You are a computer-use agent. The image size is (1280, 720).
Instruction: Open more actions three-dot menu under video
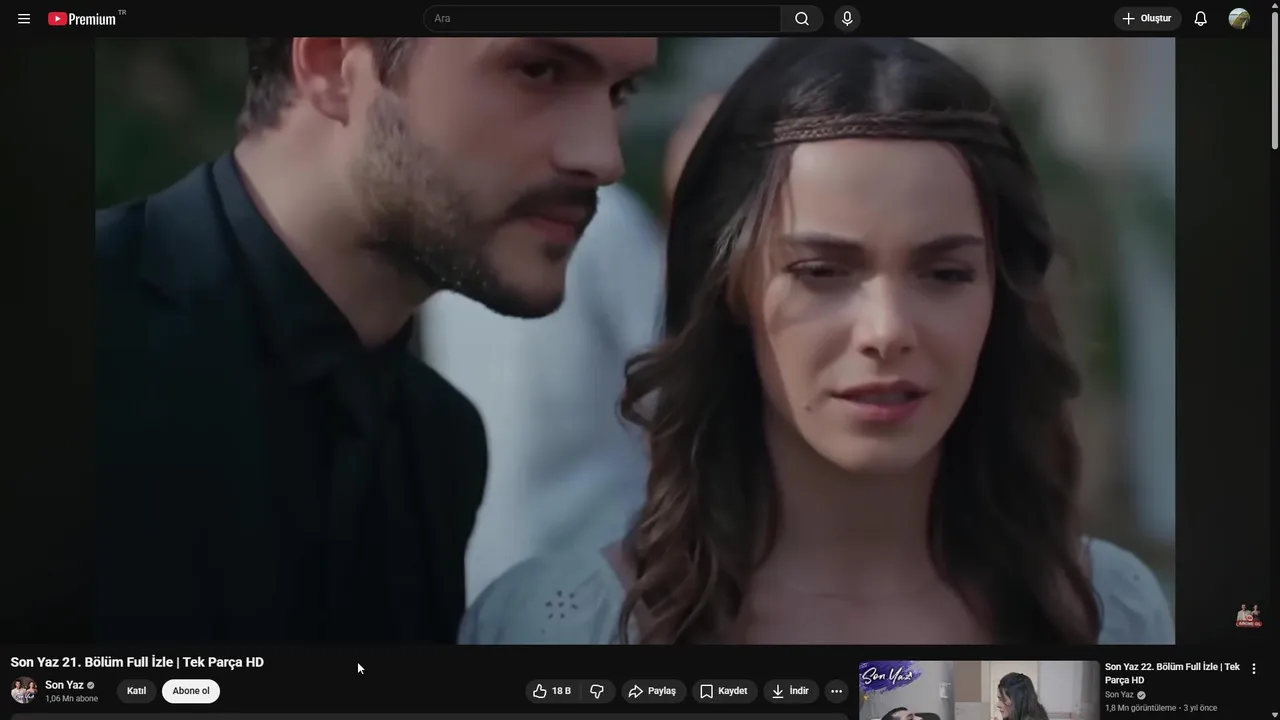coord(837,691)
